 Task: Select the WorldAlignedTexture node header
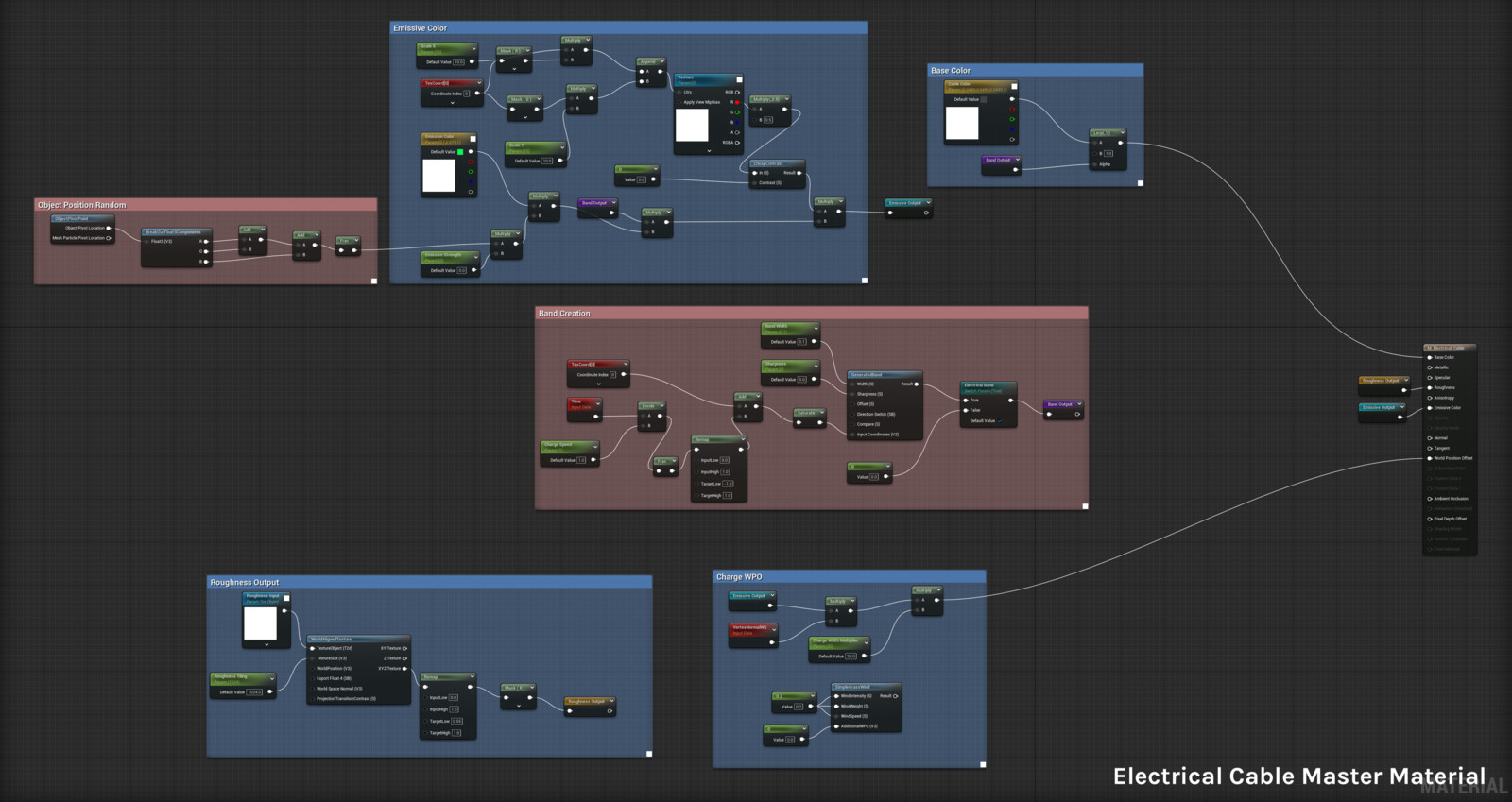358,639
